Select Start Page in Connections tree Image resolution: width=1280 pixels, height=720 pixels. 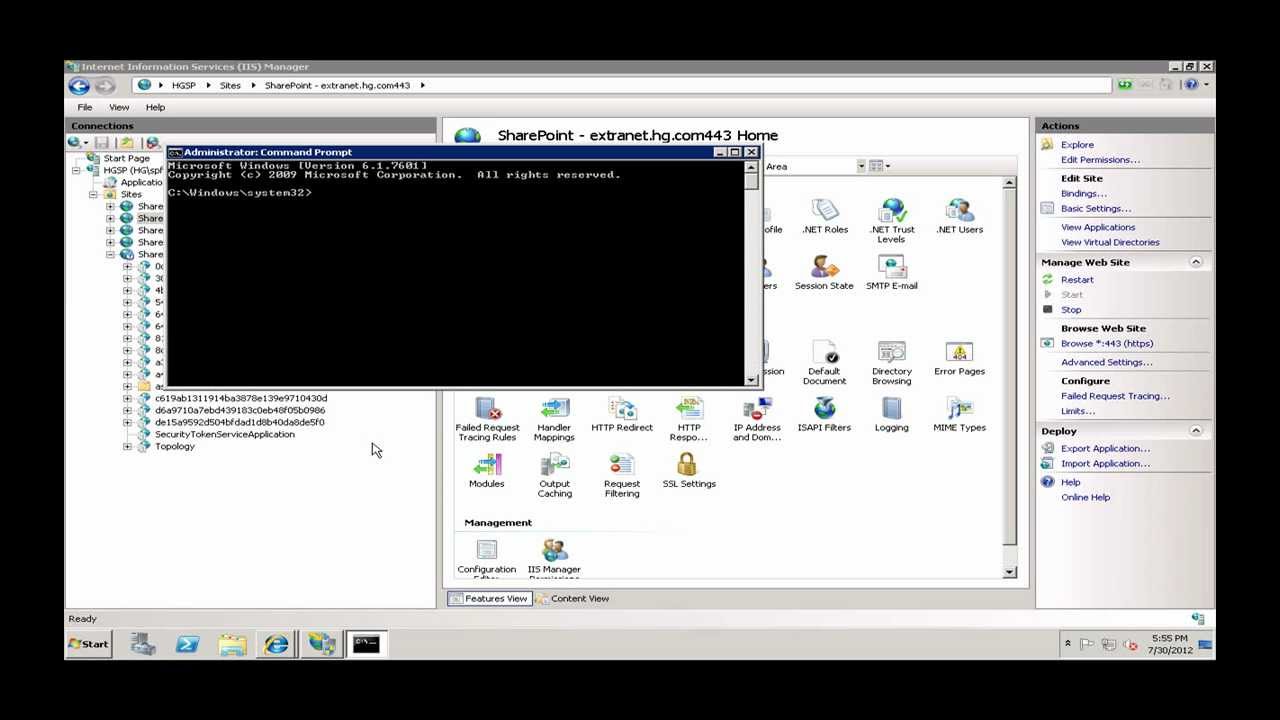tap(126, 159)
